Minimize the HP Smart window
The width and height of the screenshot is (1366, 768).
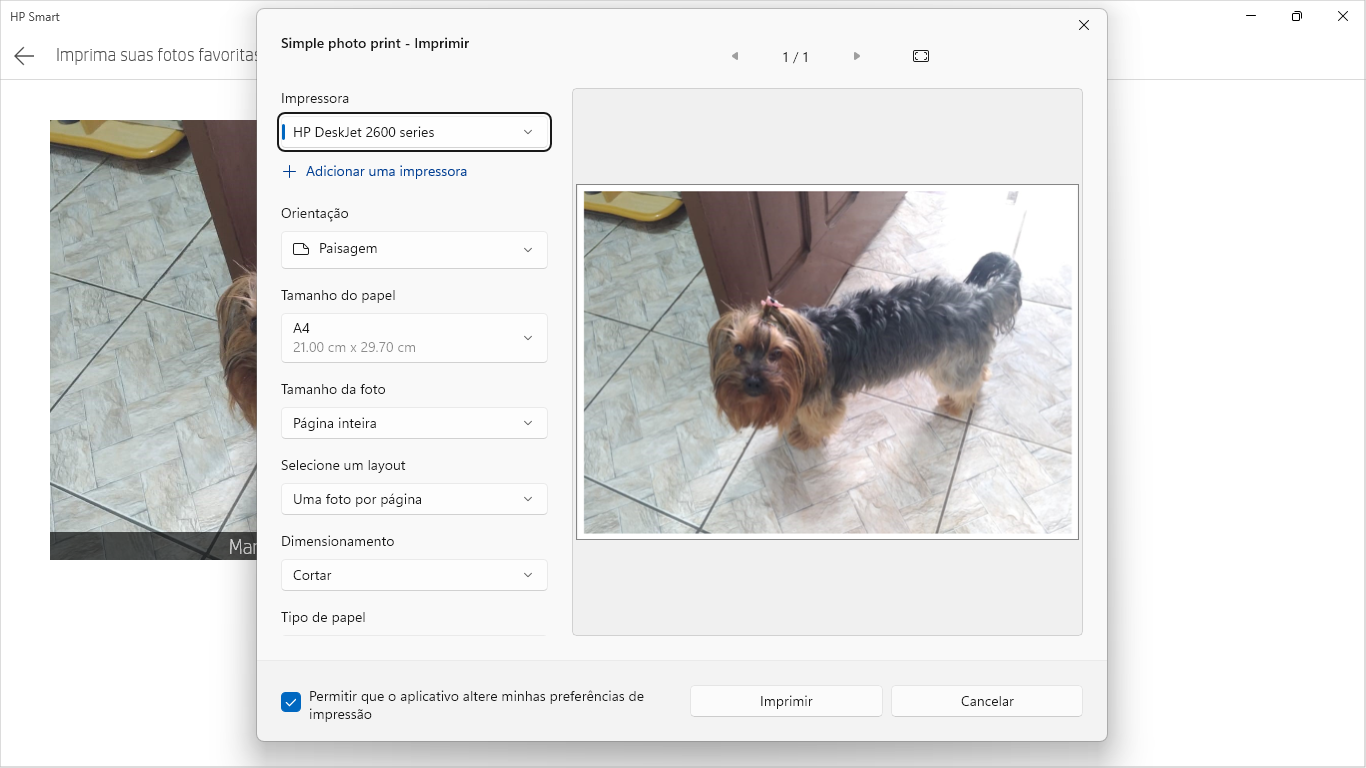(x=1252, y=17)
